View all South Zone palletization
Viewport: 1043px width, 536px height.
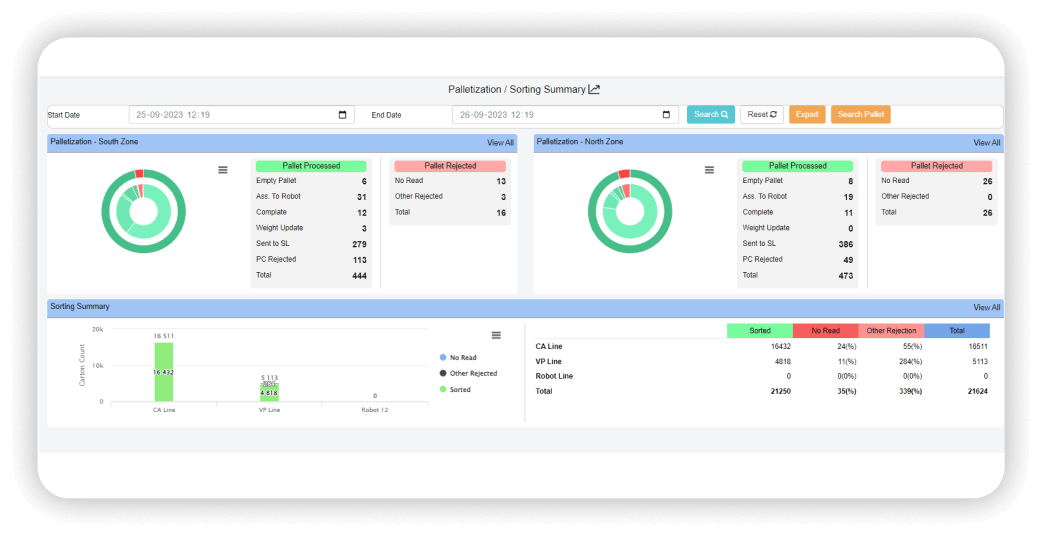500,143
